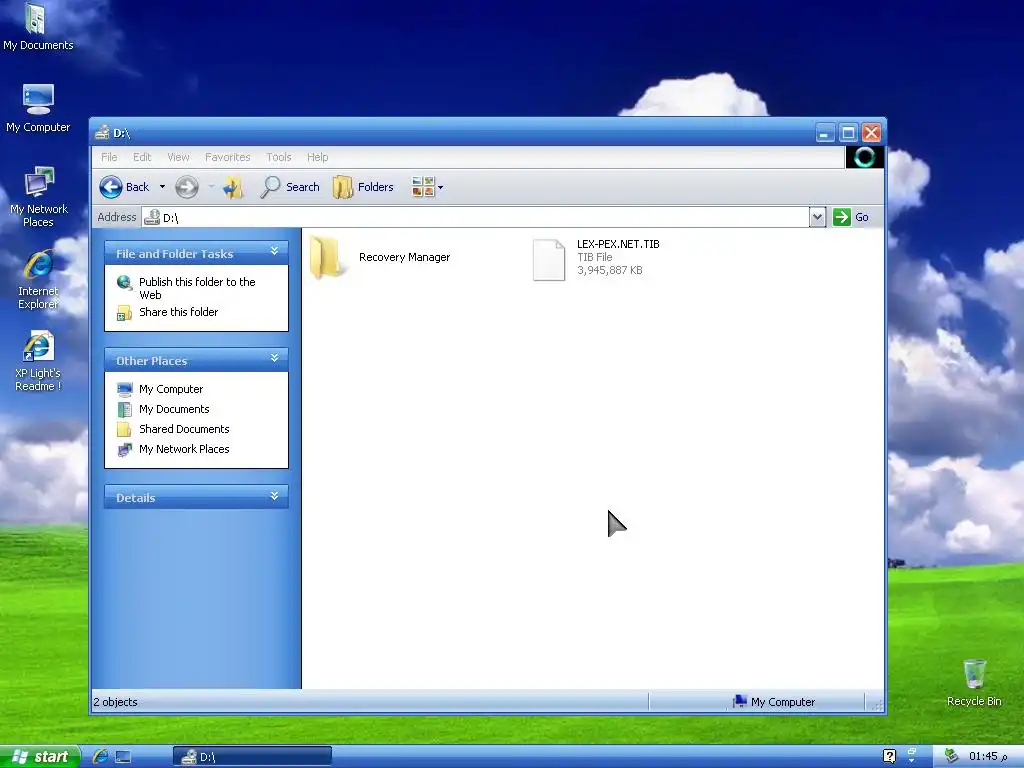Screen dimensions: 1024x768
Task: Open the Start menu
Action: [x=40, y=756]
